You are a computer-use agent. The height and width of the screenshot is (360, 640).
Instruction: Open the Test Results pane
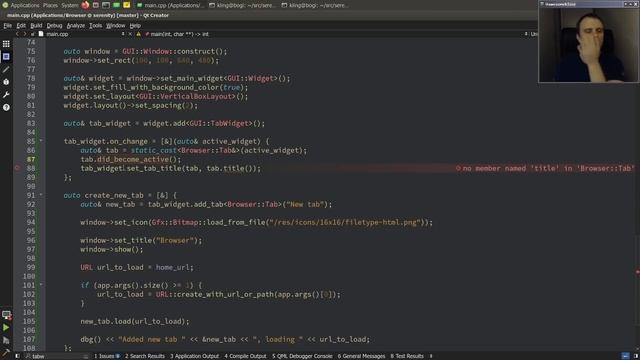click(407, 356)
